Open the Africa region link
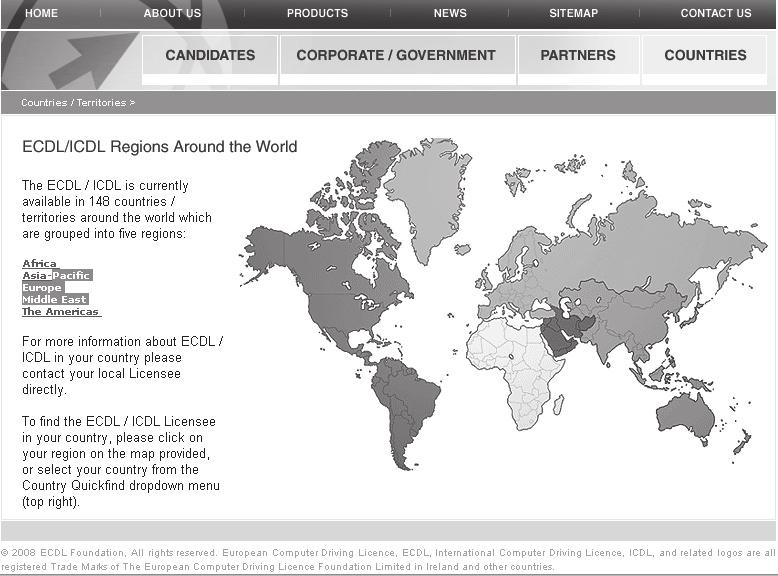This screenshot has width=778, height=576. (x=40, y=263)
